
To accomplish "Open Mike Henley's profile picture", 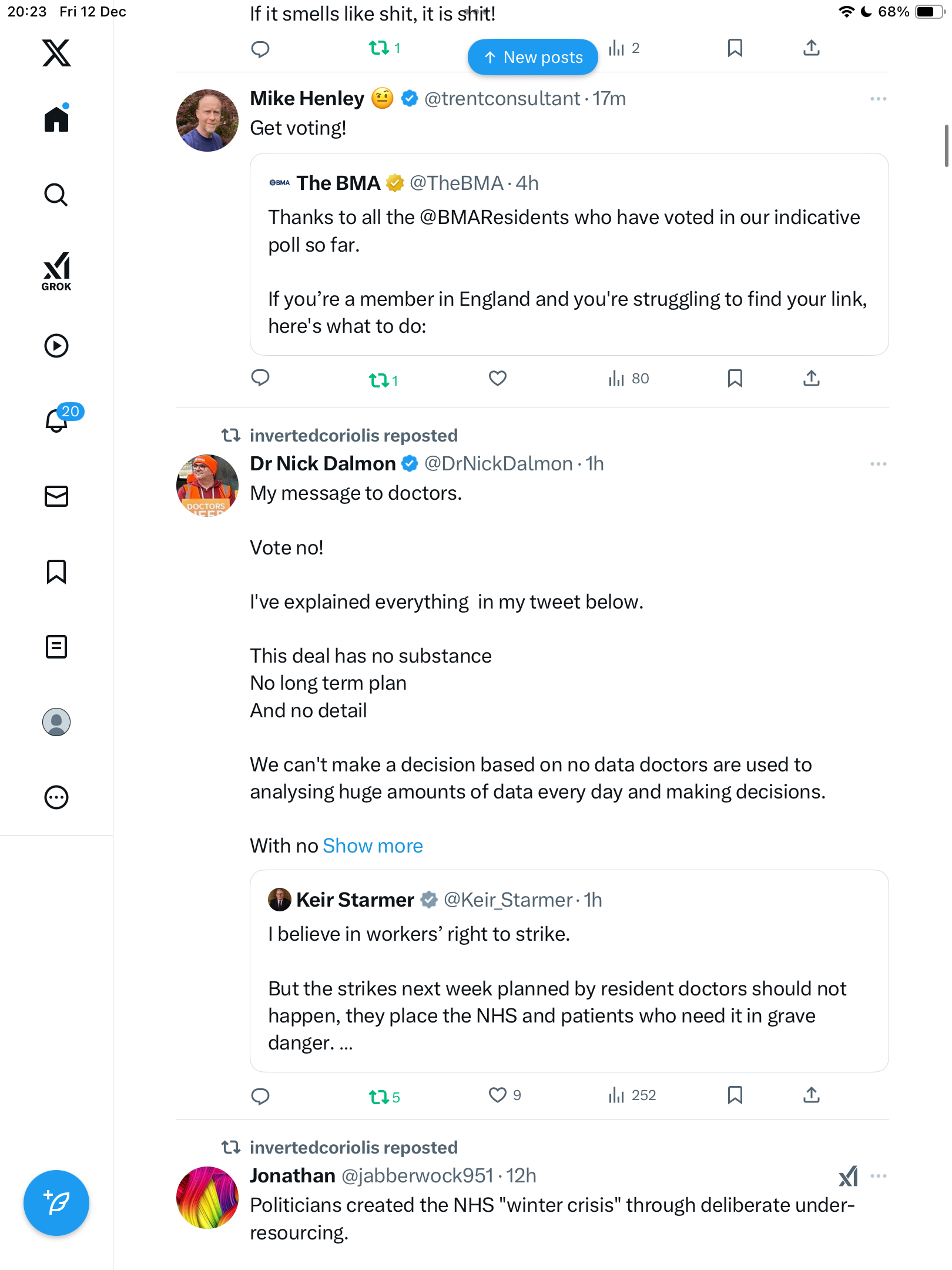I will (207, 121).
